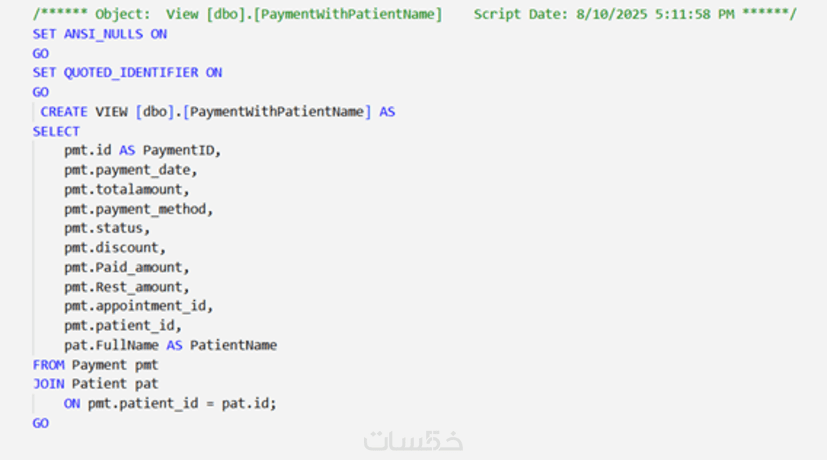Click the Khamsat watermark logo at bottom

point(413,440)
